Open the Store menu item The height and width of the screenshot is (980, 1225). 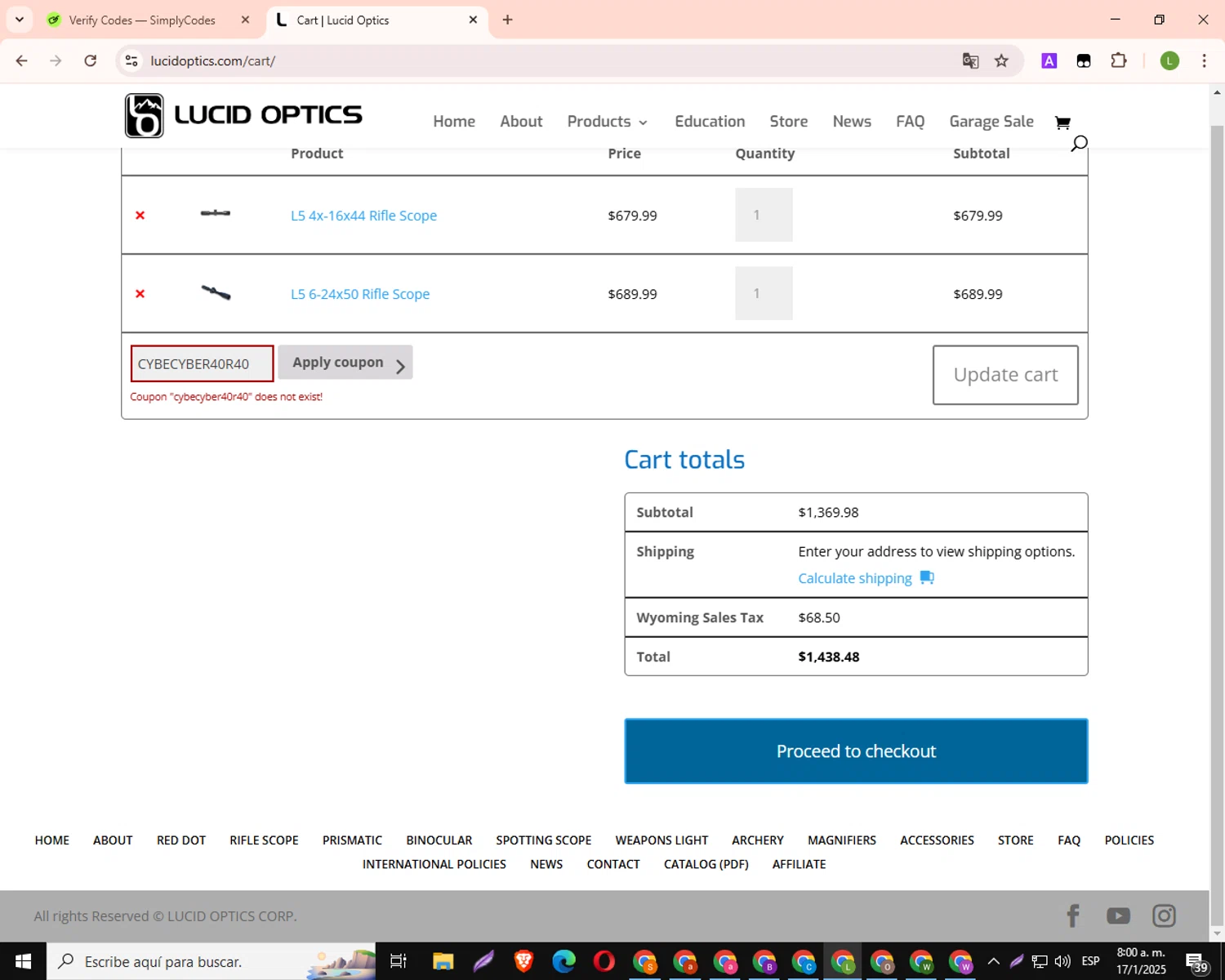click(x=789, y=122)
